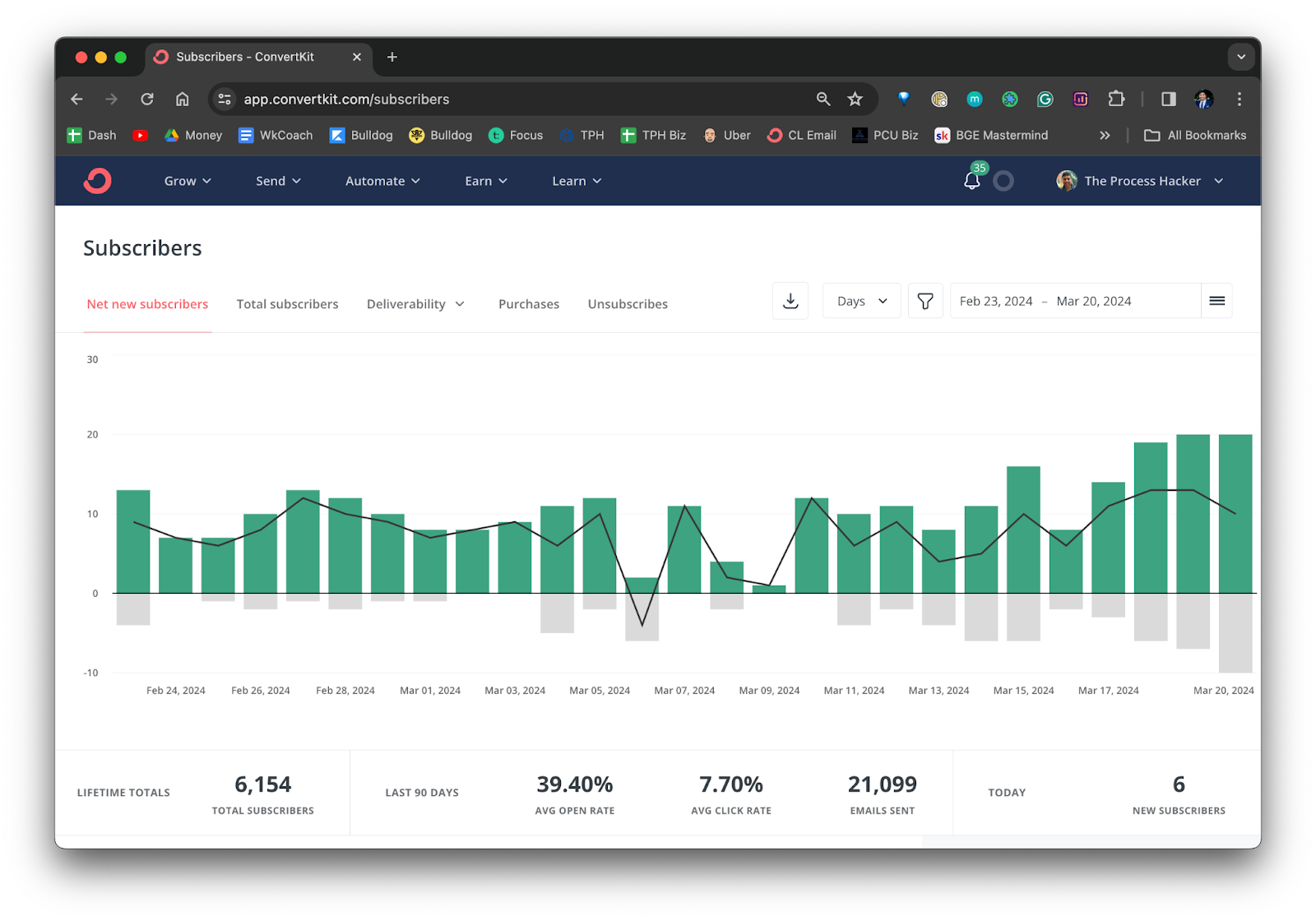Click the TPH Biz bookmark
Image resolution: width=1316 pixels, height=921 pixels.
pyautogui.click(x=653, y=136)
